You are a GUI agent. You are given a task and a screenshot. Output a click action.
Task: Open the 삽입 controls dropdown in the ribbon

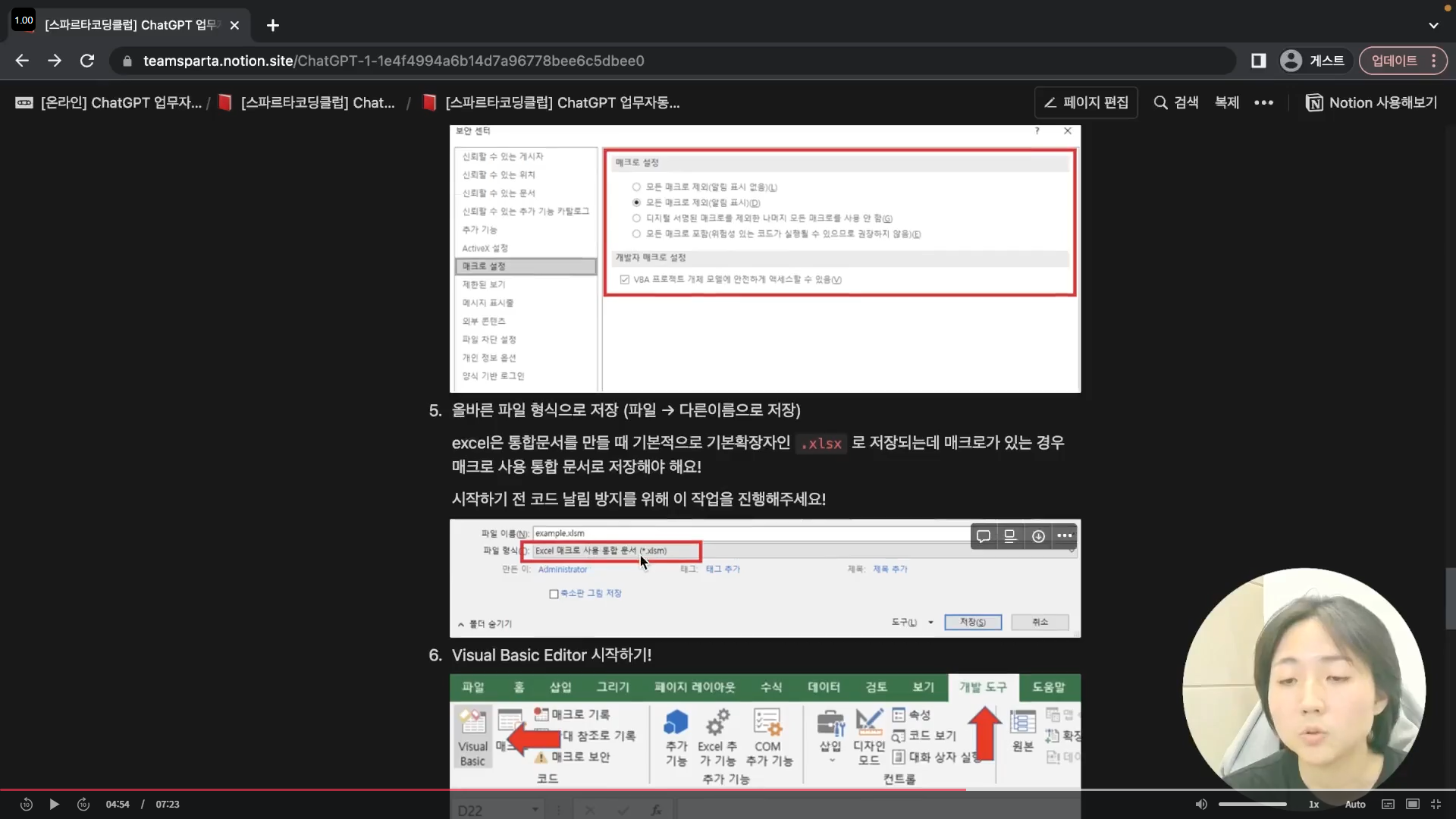pyautogui.click(x=830, y=738)
